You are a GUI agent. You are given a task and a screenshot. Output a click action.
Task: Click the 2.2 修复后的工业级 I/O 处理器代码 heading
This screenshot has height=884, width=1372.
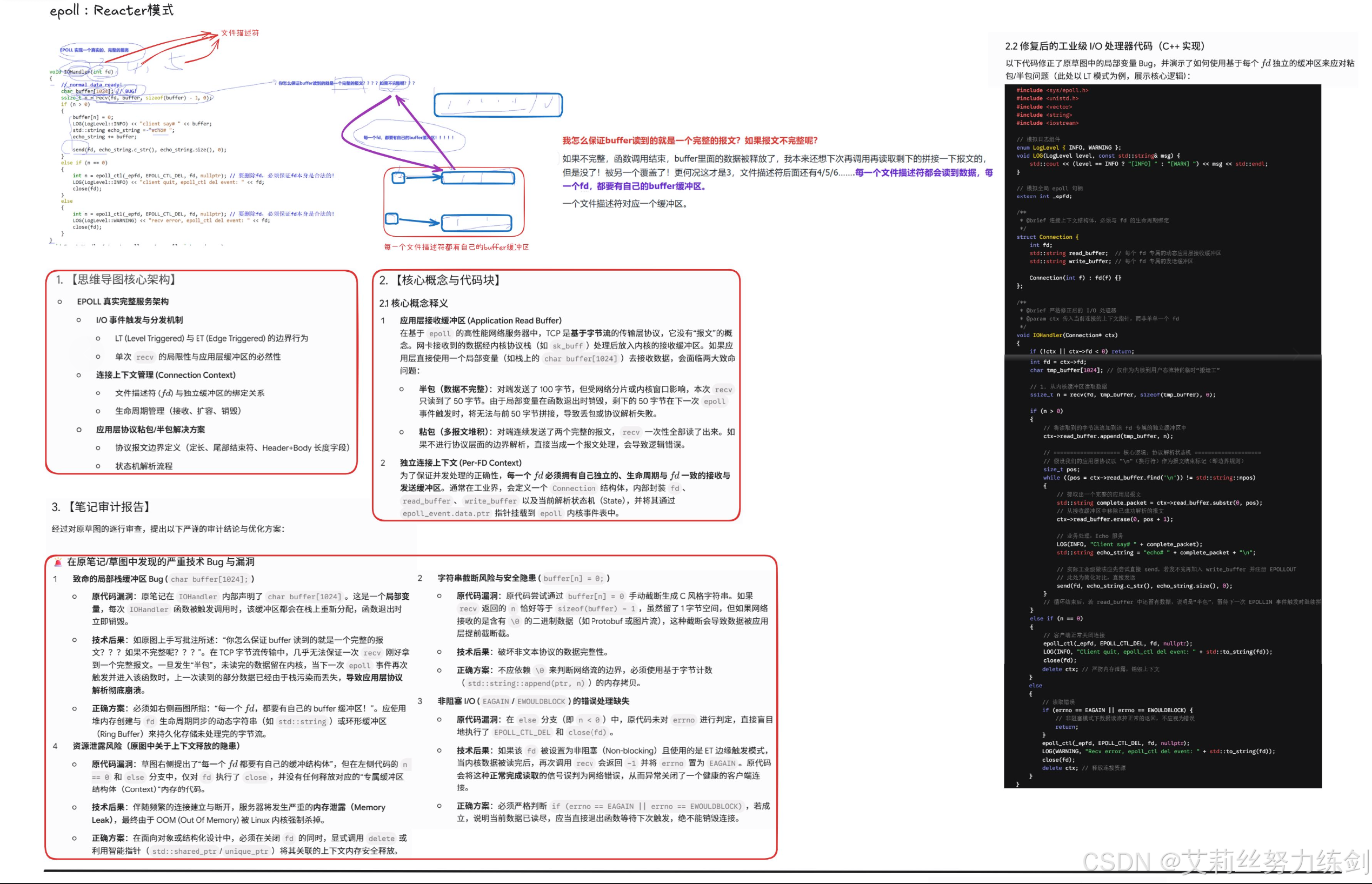pyautogui.click(x=1105, y=46)
